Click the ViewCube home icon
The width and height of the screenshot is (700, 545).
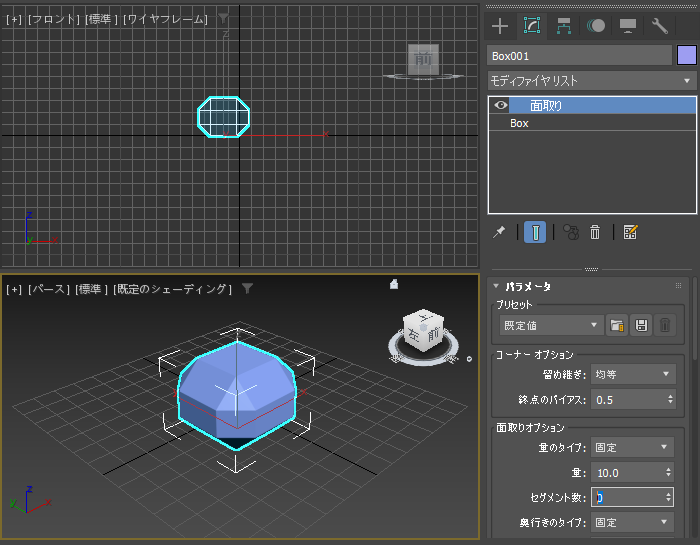pyautogui.click(x=394, y=284)
